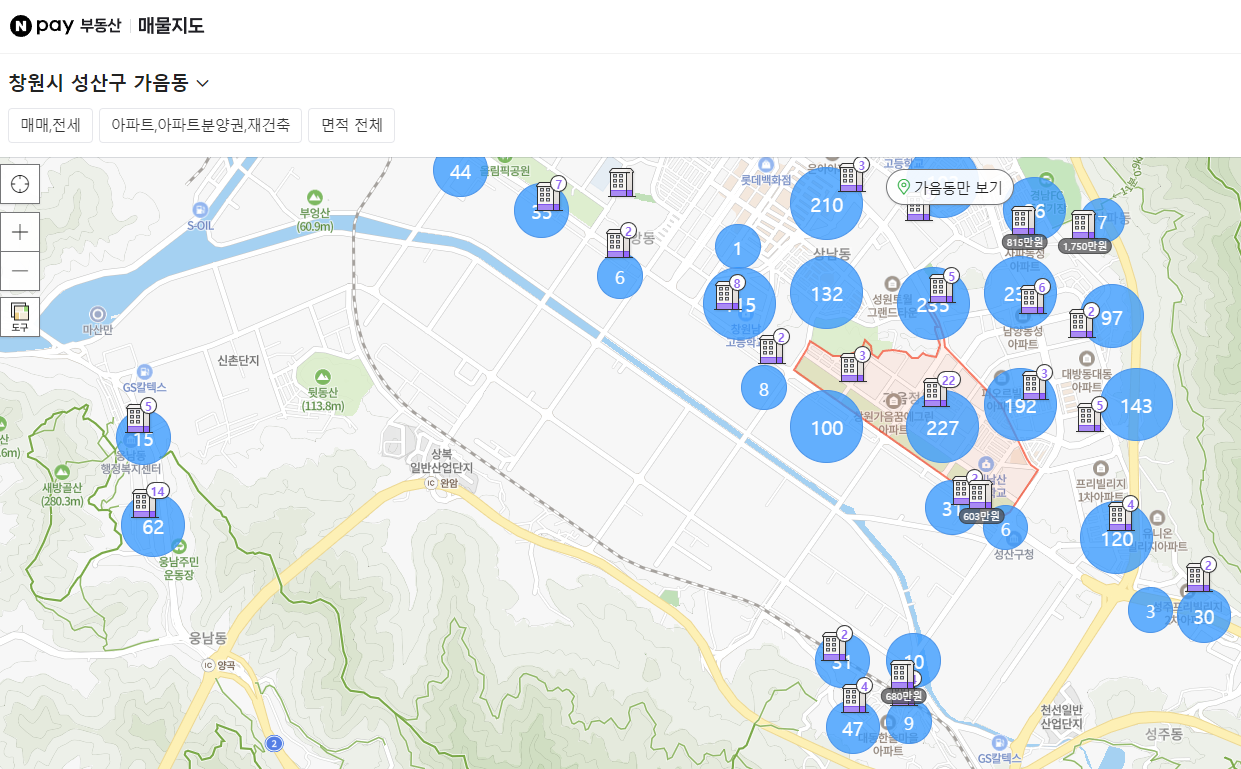This screenshot has width=1241, height=769.
Task: Click the 천선일반 산업단지 label
Action: [x=1061, y=716]
